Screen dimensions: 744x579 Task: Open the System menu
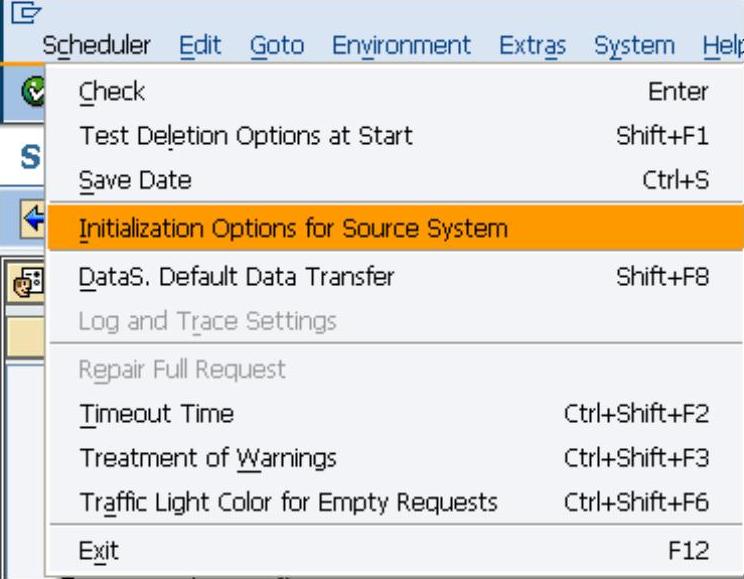coord(634,46)
